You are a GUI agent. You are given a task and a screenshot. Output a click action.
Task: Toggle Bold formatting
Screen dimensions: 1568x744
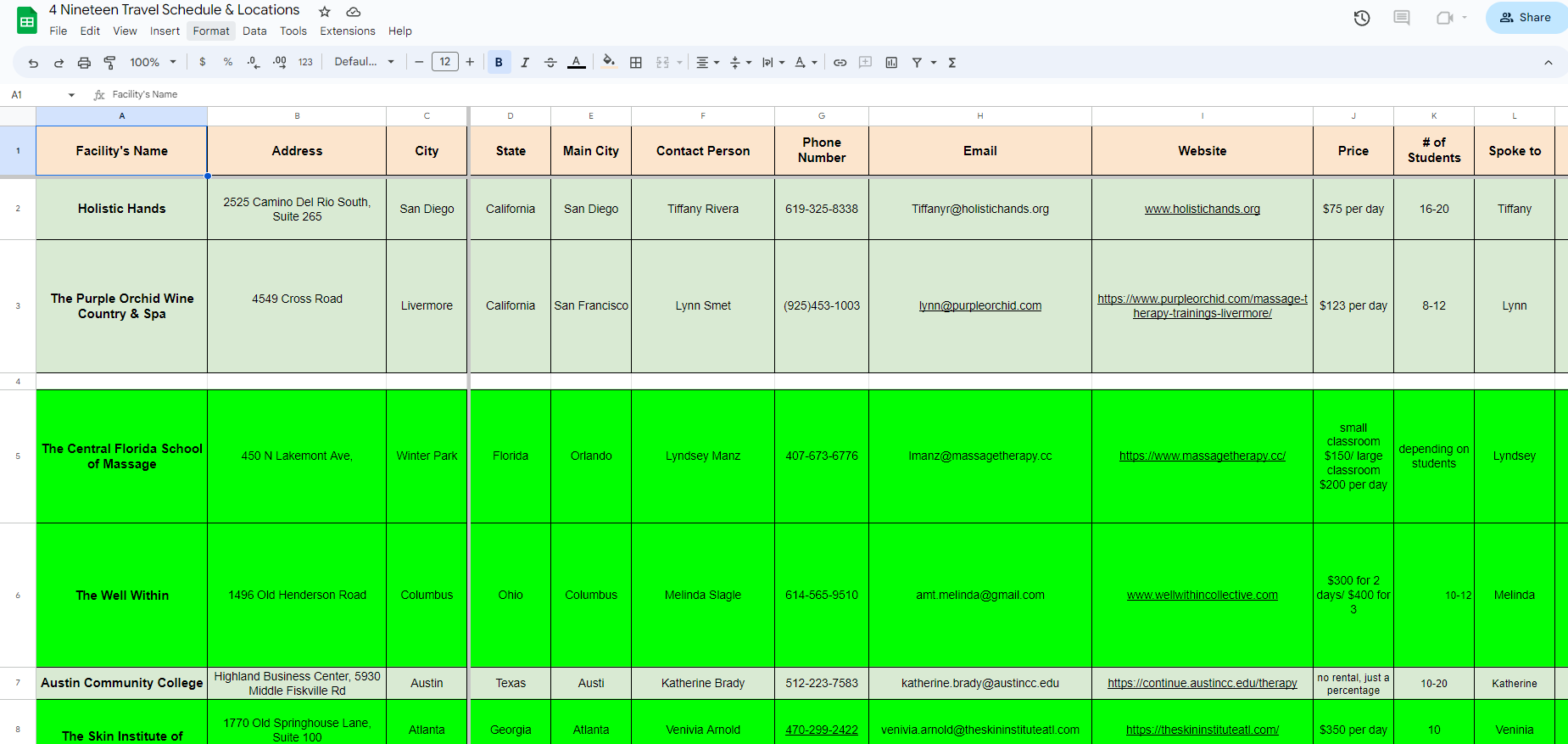click(499, 62)
